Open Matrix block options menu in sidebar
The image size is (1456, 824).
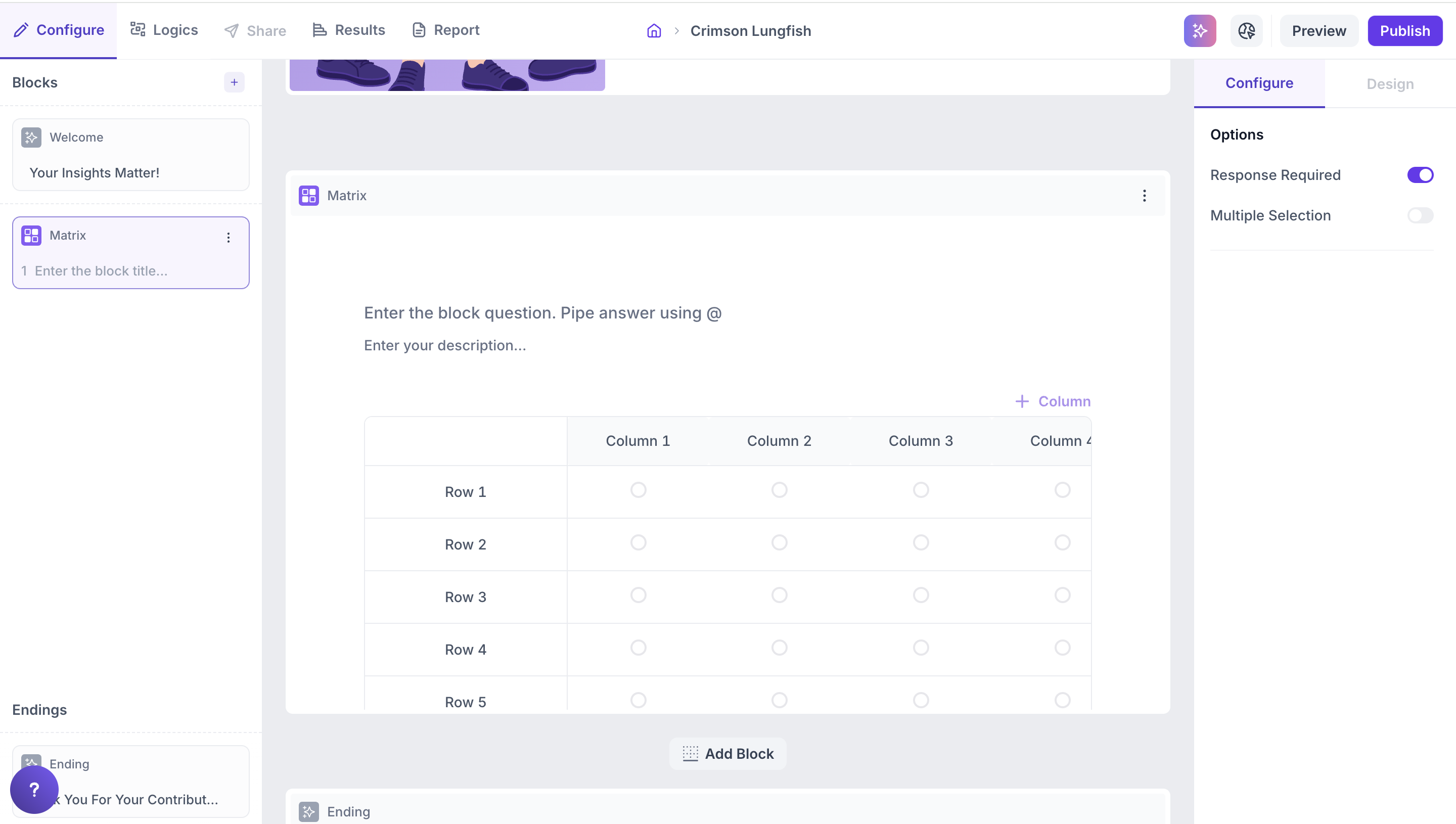(x=228, y=238)
